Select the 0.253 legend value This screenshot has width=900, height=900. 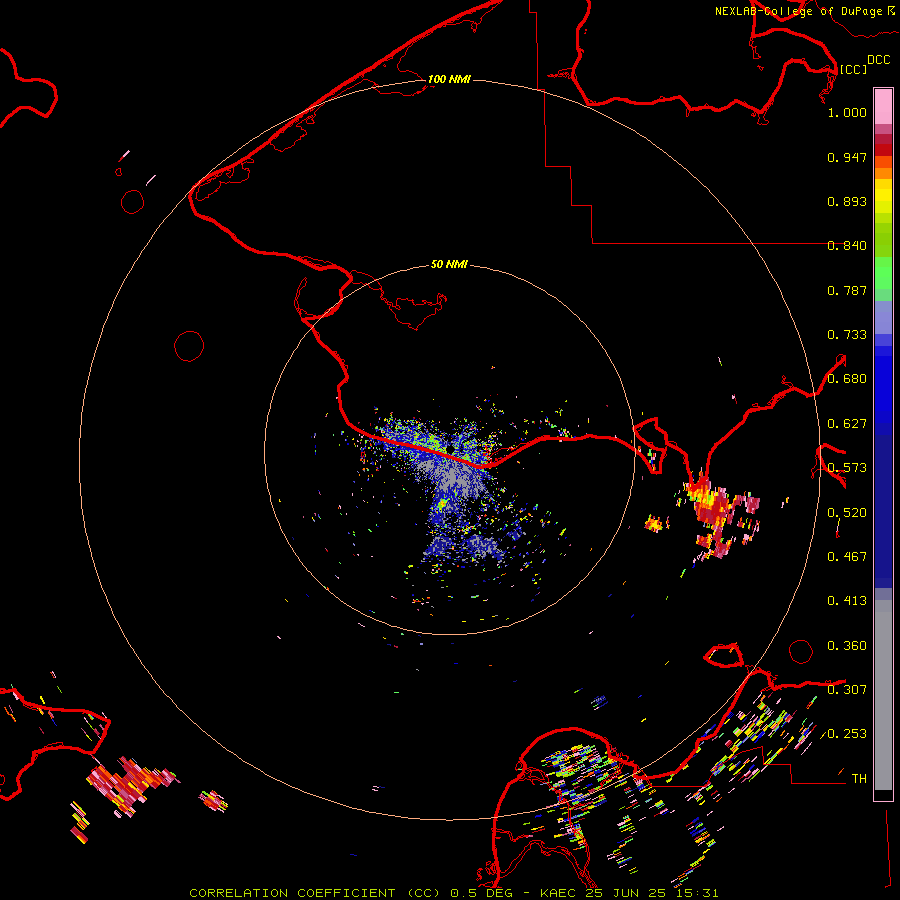point(847,734)
